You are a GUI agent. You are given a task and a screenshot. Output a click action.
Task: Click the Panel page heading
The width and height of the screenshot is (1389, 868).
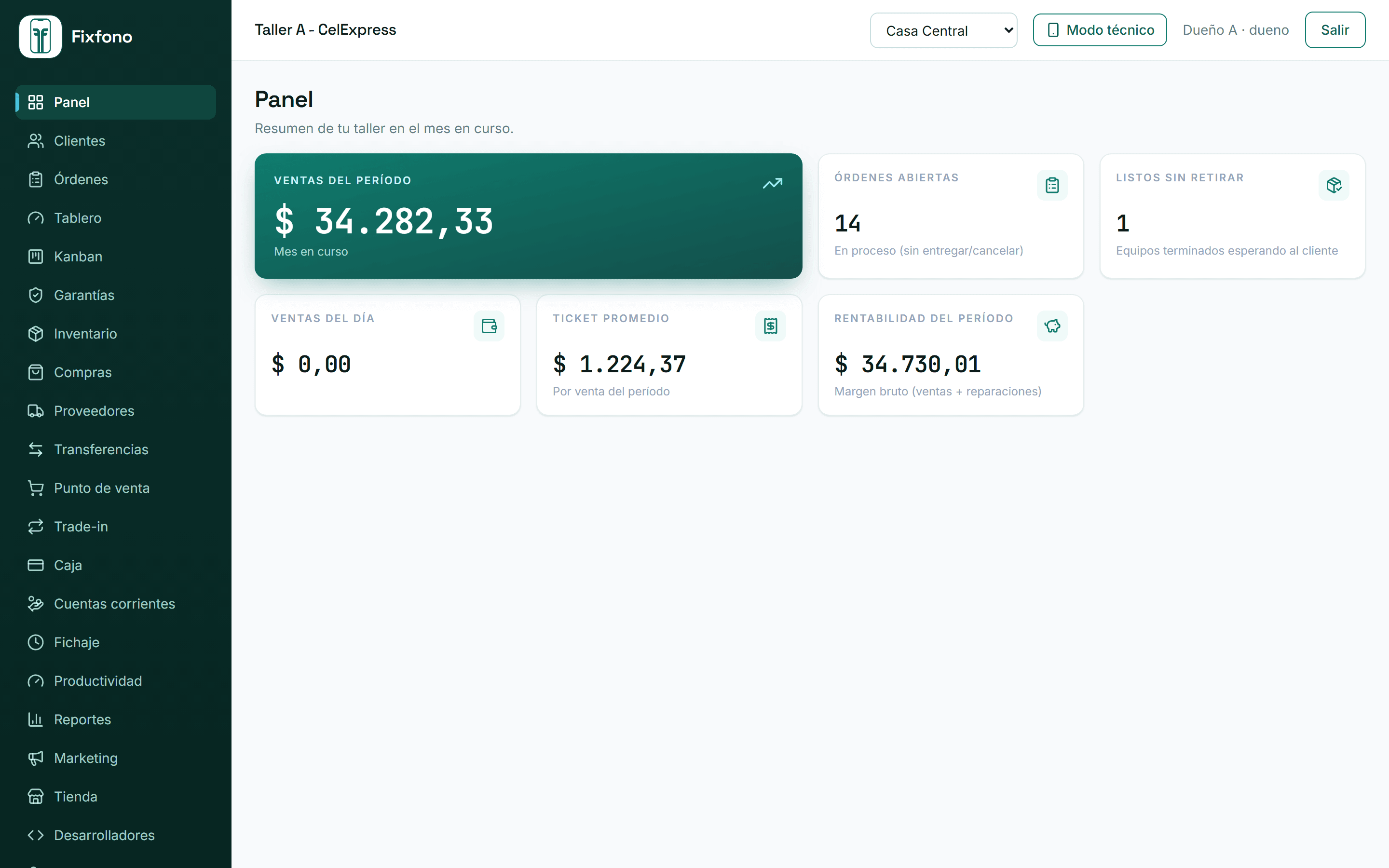tap(284, 99)
